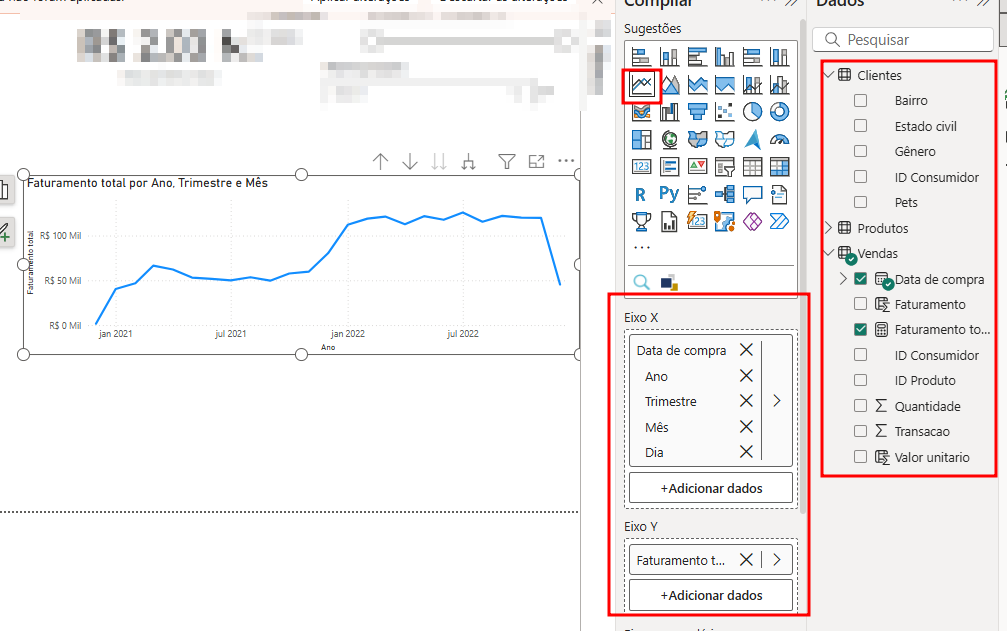Viewport: 1007px width, 631px height.
Task: Select the matrix visual
Action: (x=780, y=167)
